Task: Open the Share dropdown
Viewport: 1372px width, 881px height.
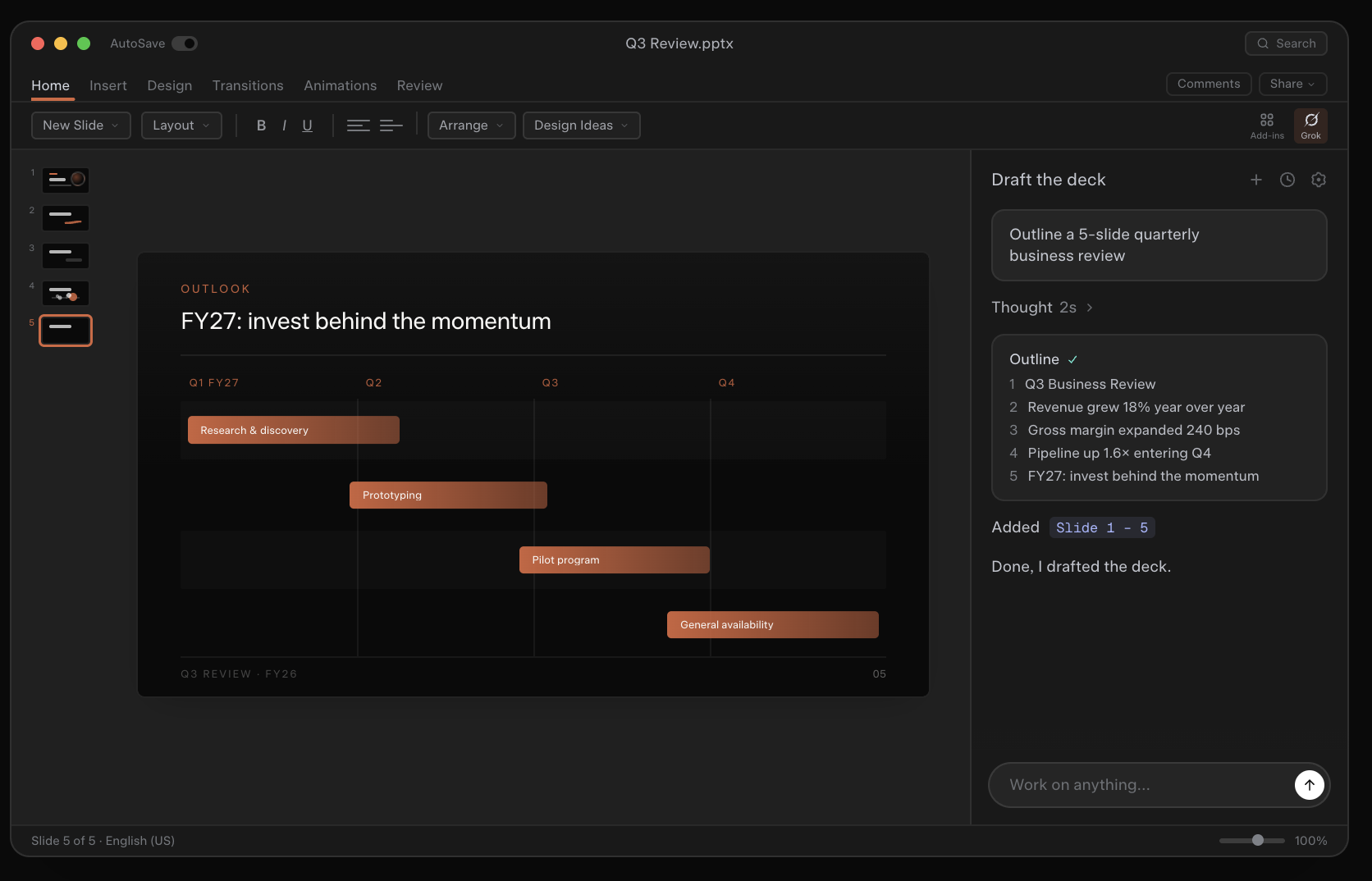Action: click(1293, 84)
